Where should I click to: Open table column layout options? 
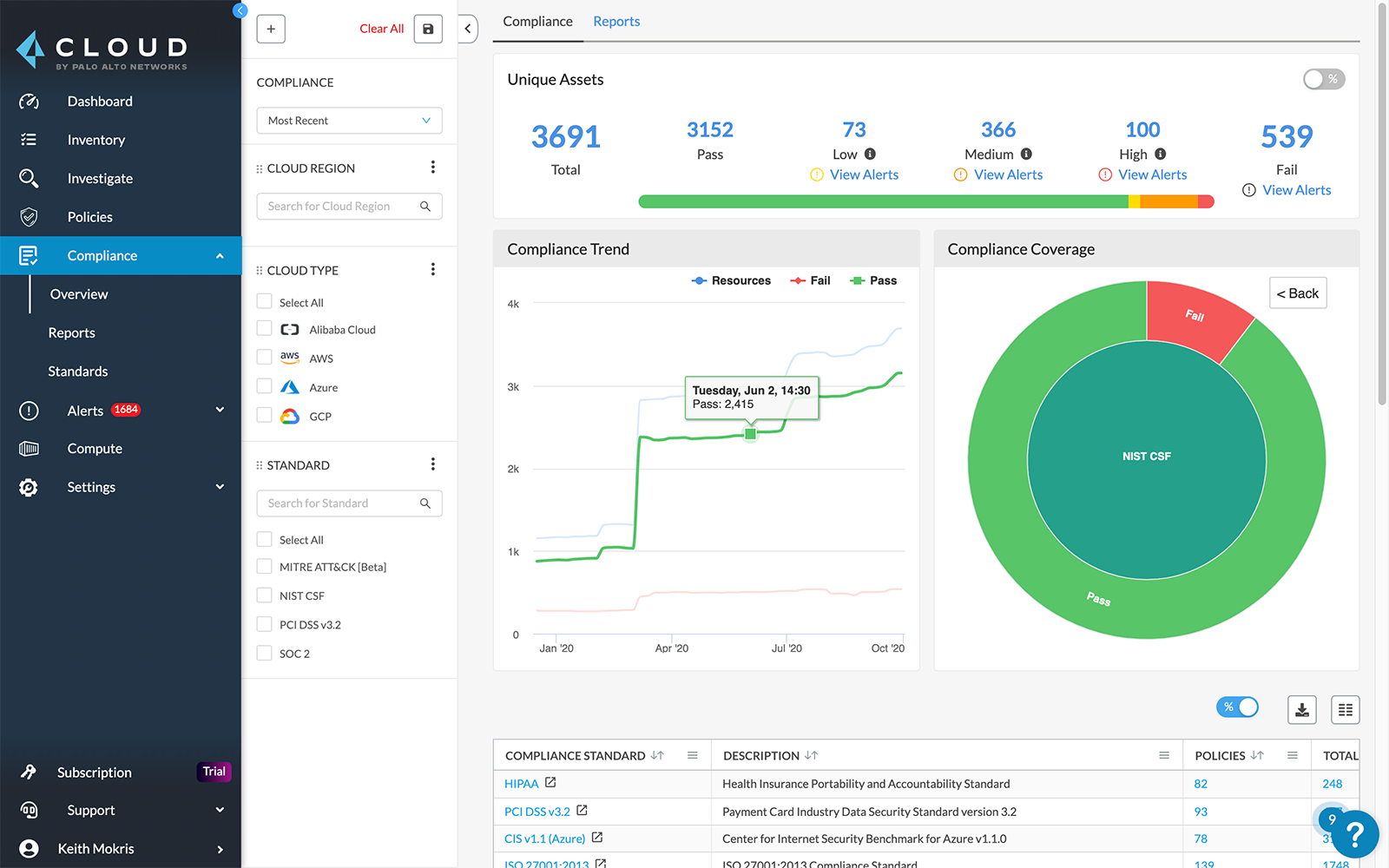pyautogui.click(x=1345, y=709)
